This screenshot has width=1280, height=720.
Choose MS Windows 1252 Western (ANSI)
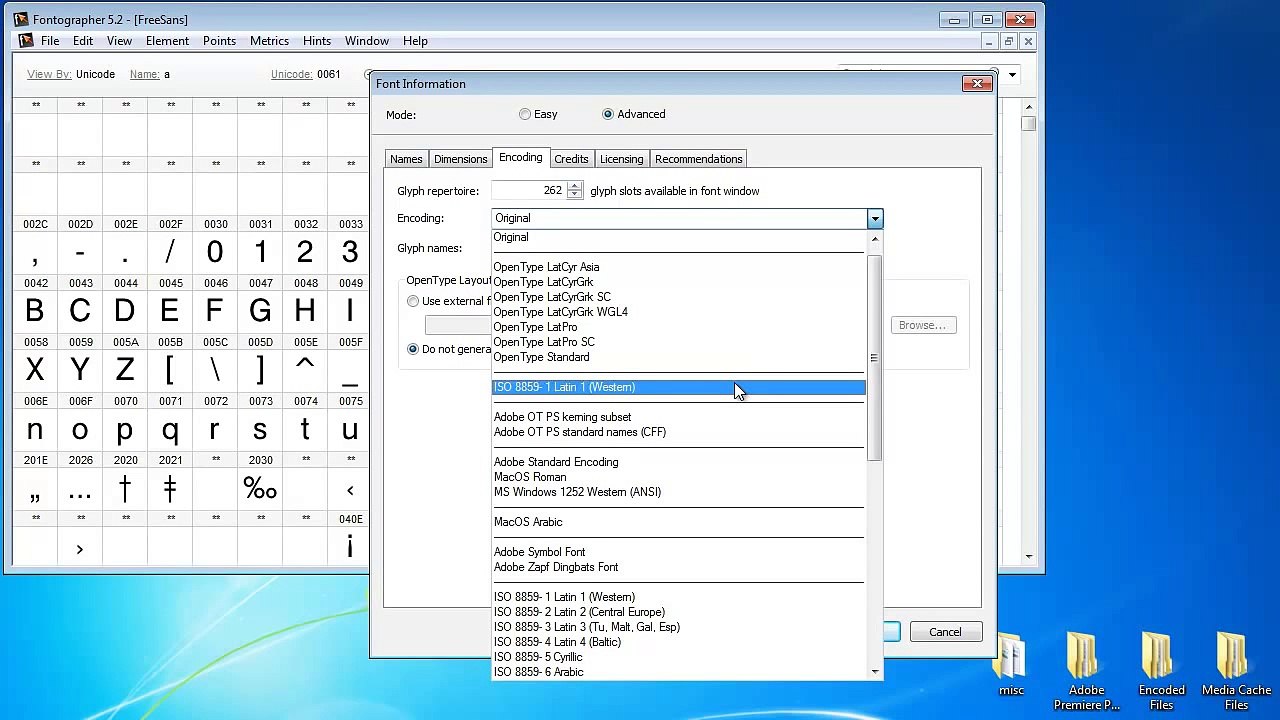pyautogui.click(x=678, y=492)
